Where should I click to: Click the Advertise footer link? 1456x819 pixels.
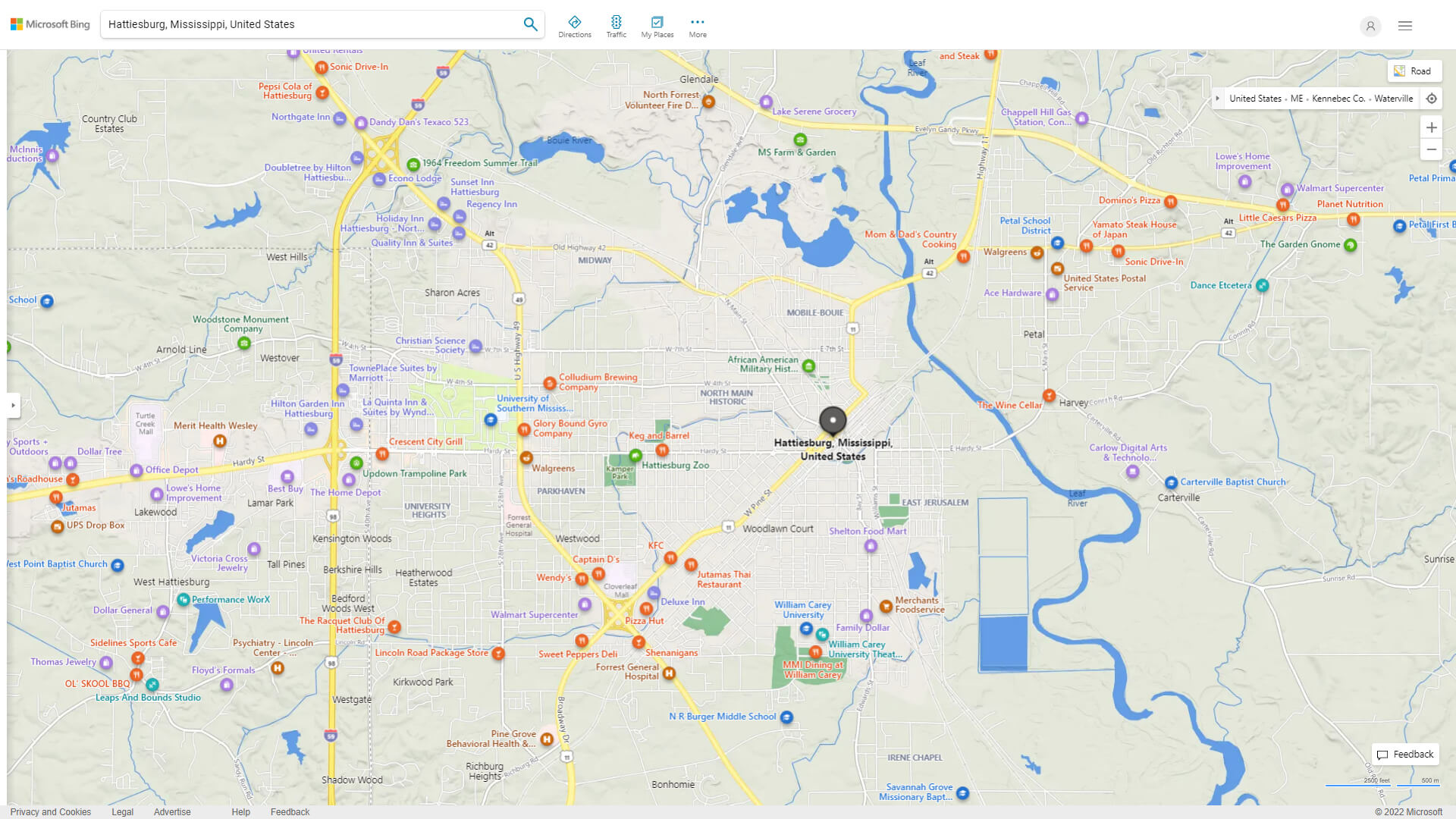coord(172,811)
